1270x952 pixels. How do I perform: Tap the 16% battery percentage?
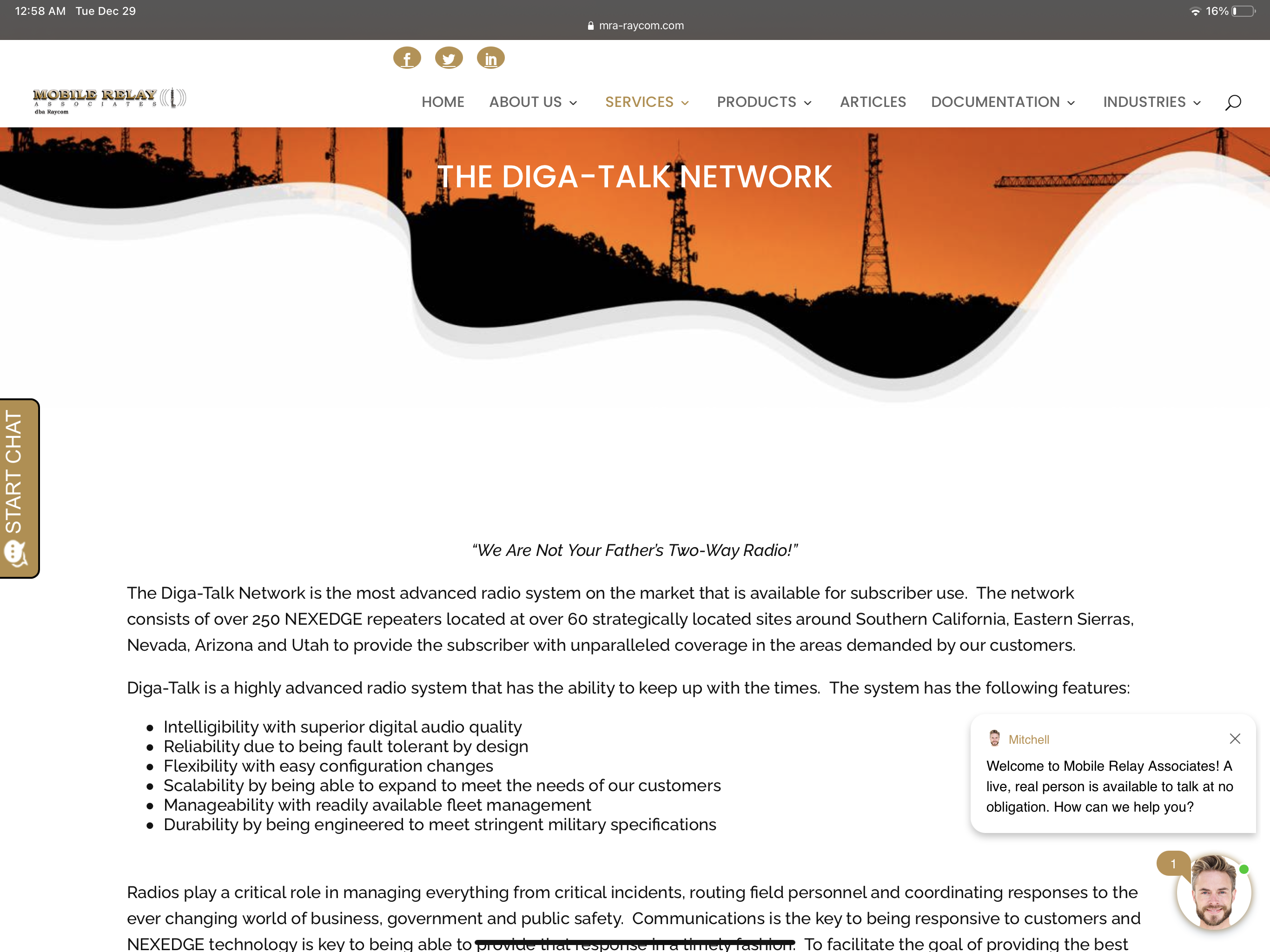click(1217, 12)
